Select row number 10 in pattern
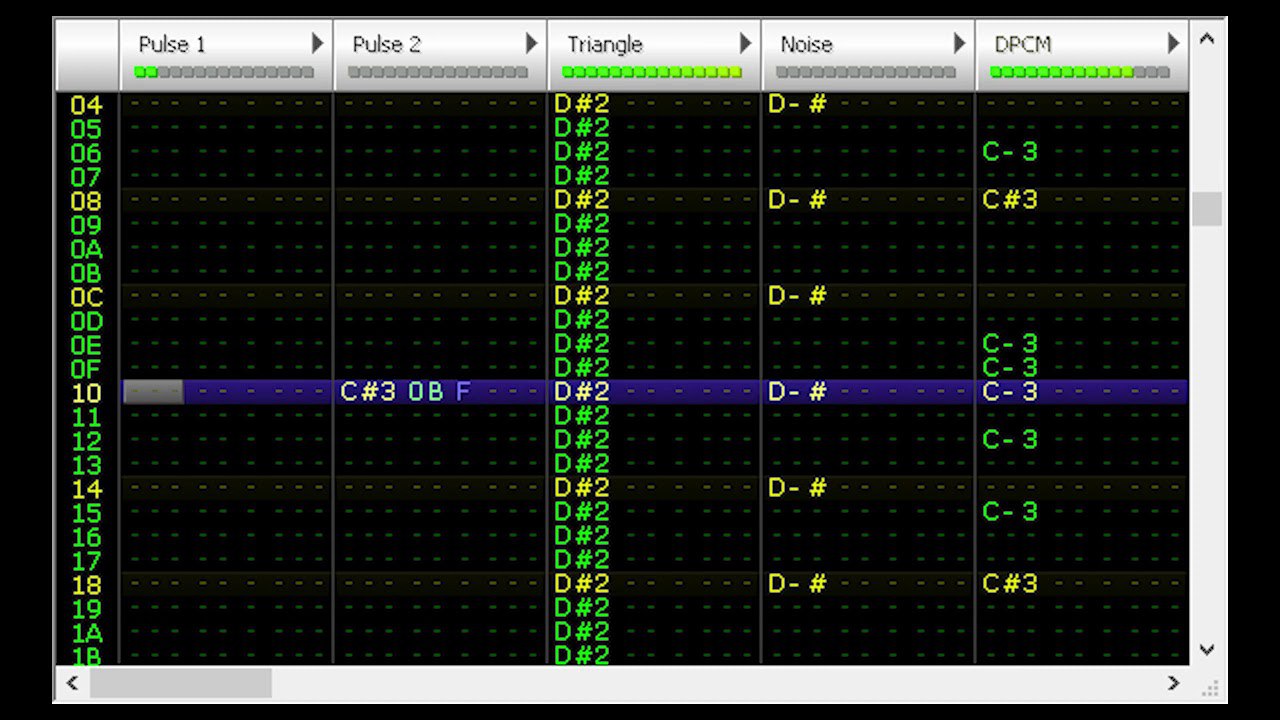Viewport: 1280px width, 720px height. [86, 393]
